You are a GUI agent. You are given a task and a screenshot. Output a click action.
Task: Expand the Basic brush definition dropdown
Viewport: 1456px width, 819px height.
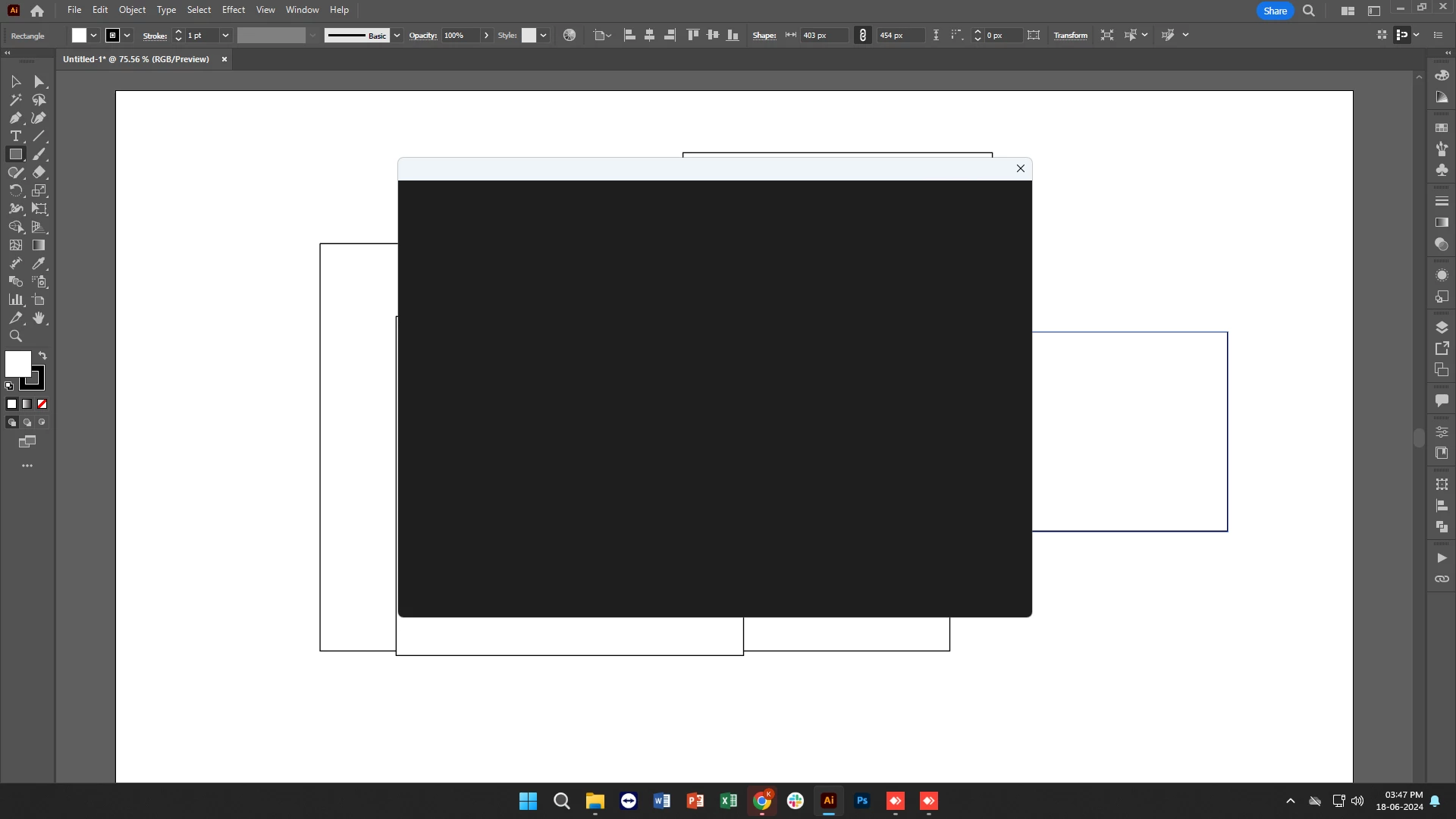tap(397, 36)
